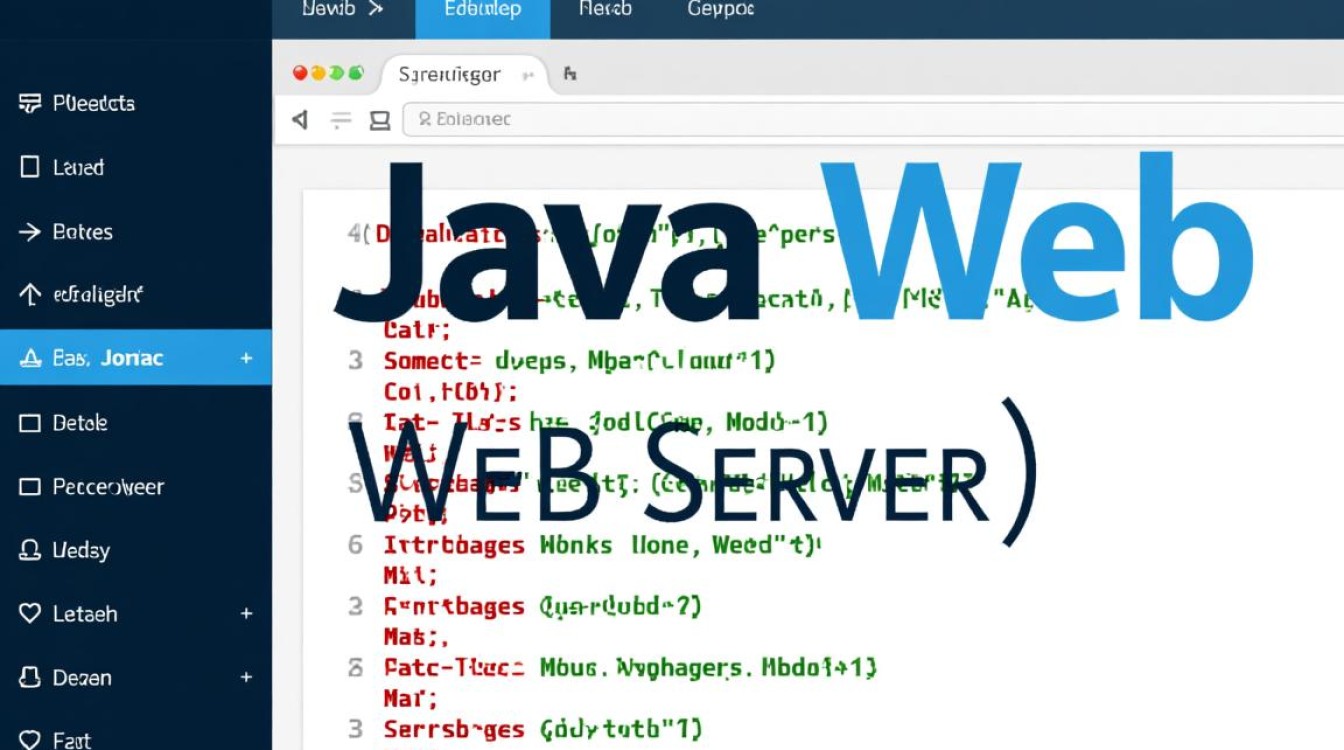Select the square icon beside Laued
The width and height of the screenshot is (1344, 750).
pos(30,167)
